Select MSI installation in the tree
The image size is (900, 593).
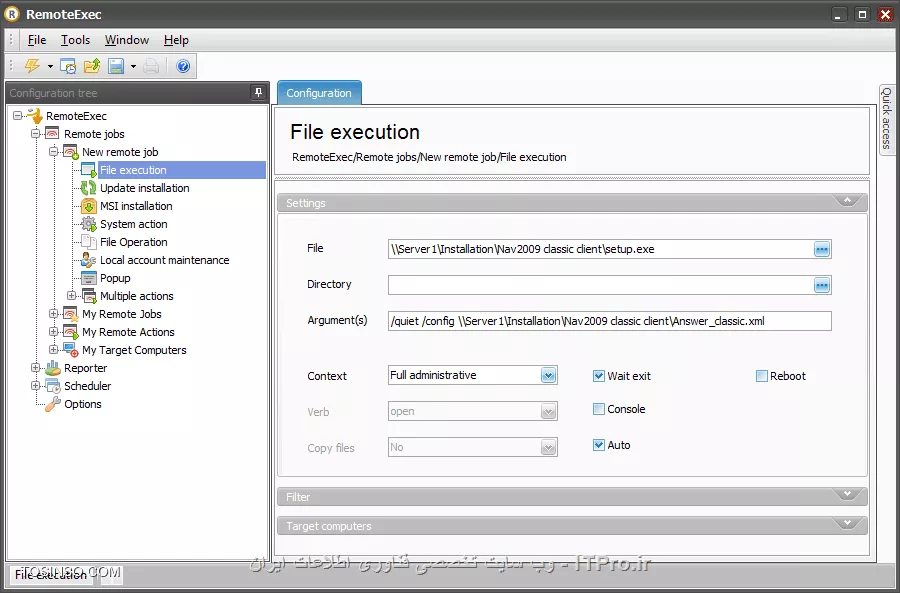136,206
